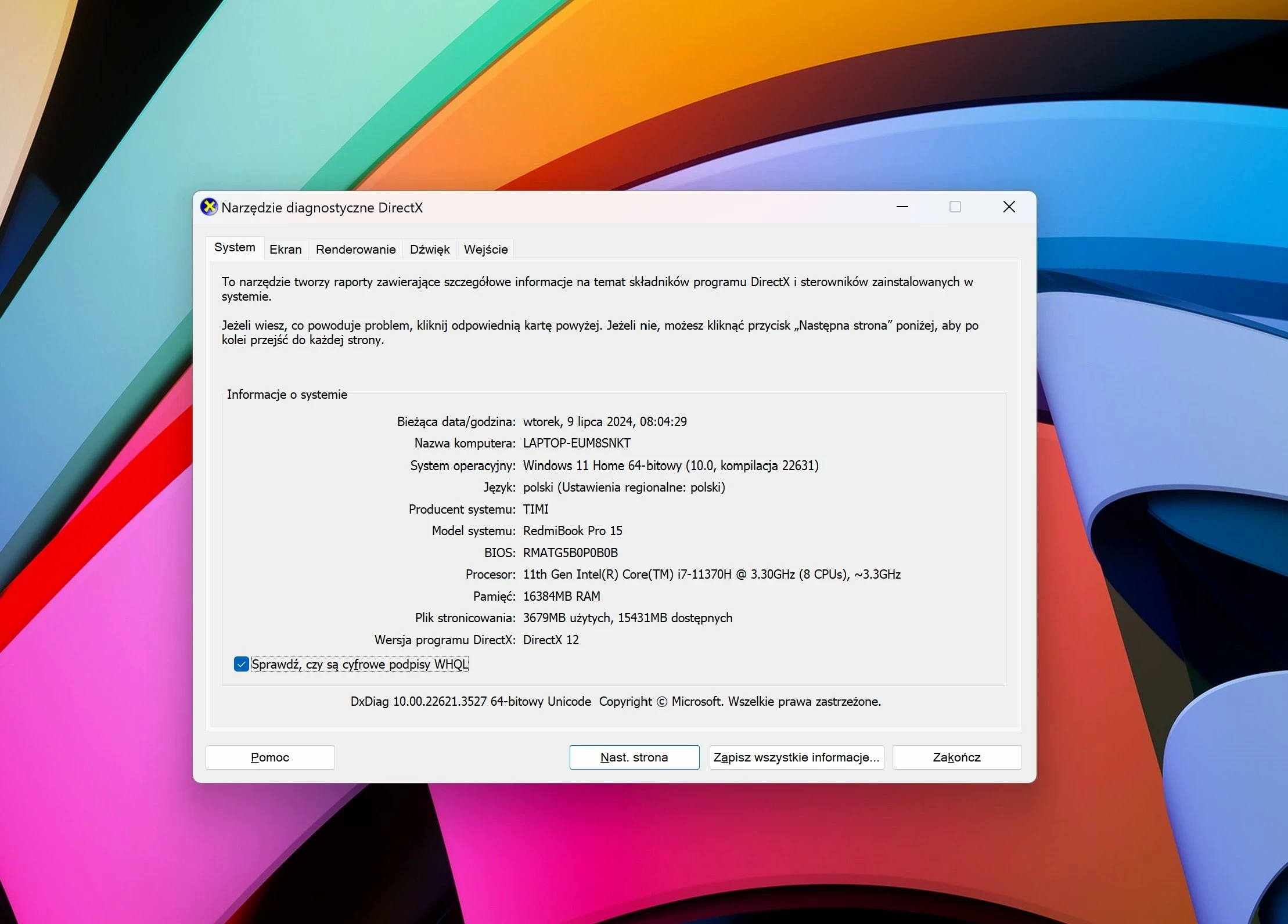Click the DirectX icon in title bar
The image size is (1288, 924).
209,207
